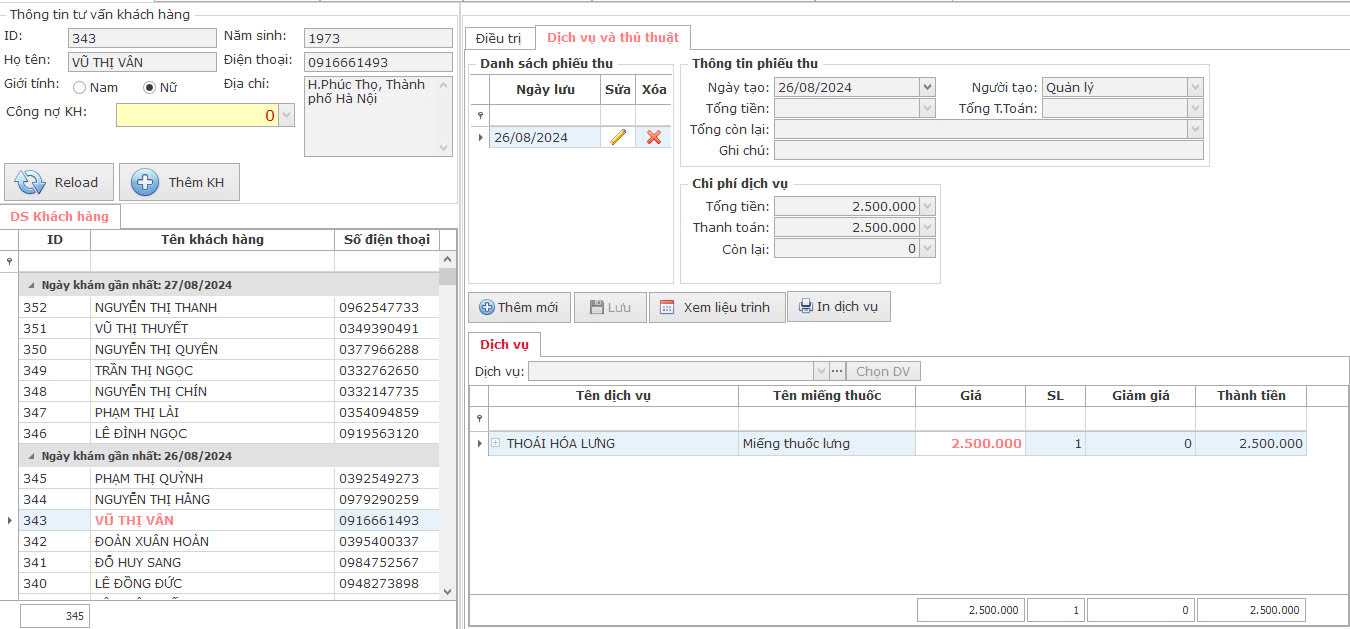Open Xem liệu trình

click(716, 307)
